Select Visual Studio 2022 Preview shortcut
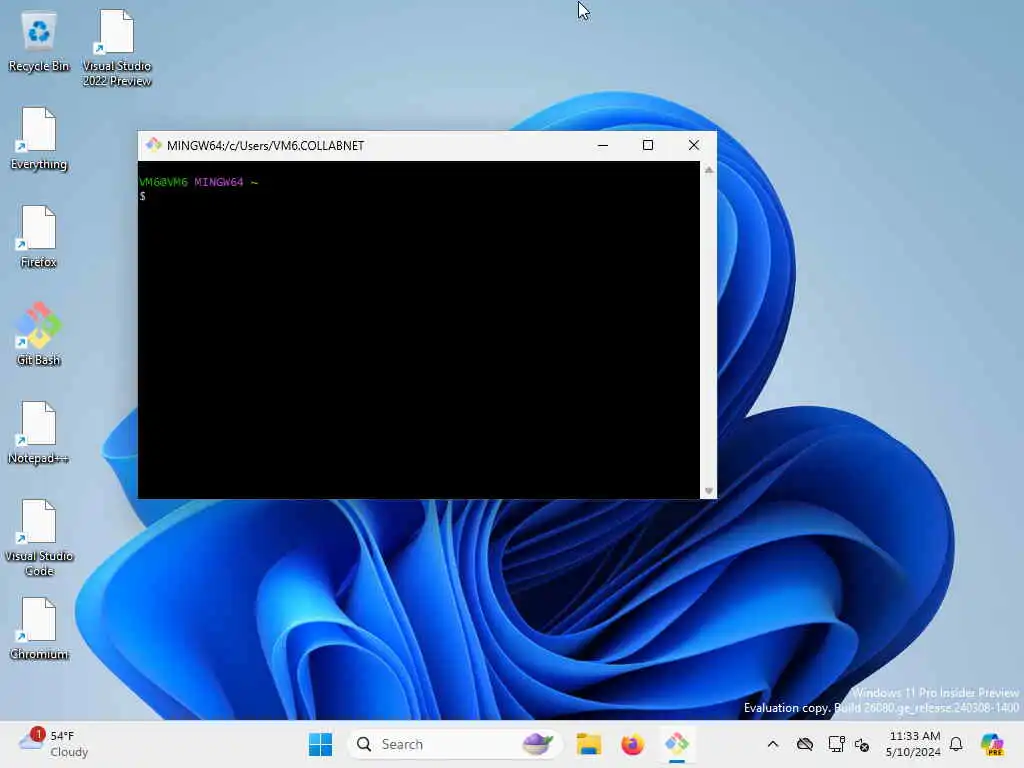Image resolution: width=1024 pixels, height=768 pixels. click(x=117, y=48)
